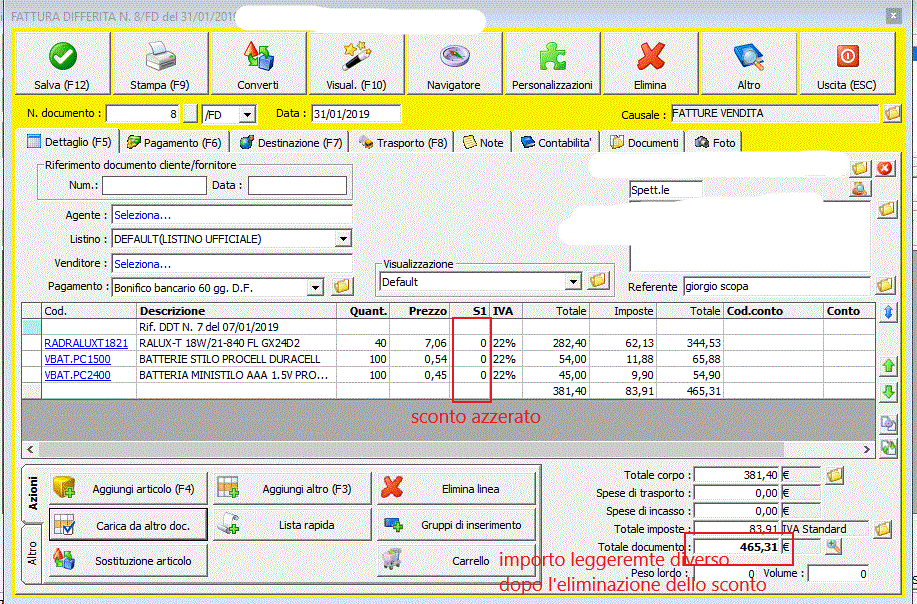917x604 pixels.
Task: Click folder icon next to Referente field
Action: pyautogui.click(x=885, y=285)
